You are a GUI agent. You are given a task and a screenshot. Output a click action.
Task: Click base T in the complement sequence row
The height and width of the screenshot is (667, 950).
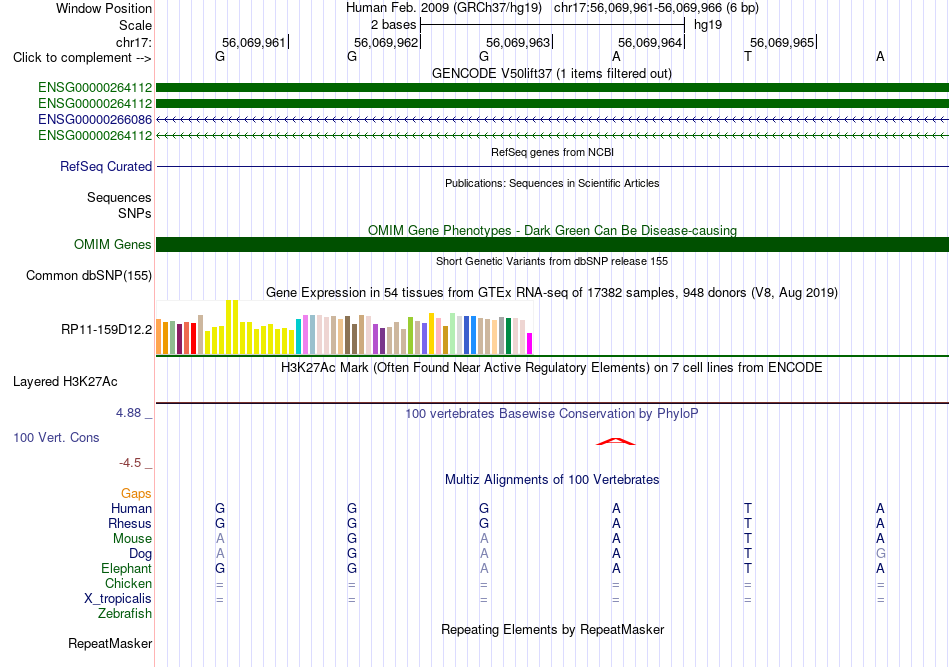coord(748,56)
